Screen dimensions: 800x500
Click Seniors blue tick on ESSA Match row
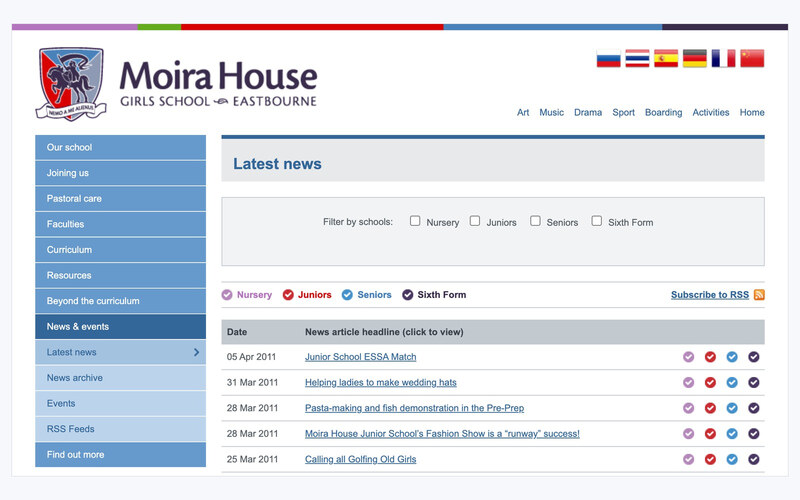(x=732, y=357)
